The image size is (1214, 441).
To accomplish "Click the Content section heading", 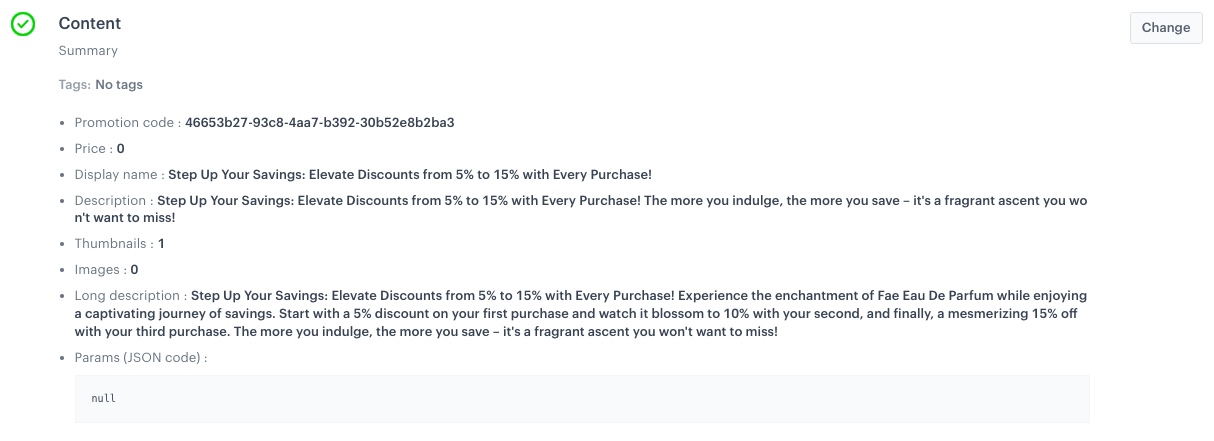I will [x=90, y=23].
